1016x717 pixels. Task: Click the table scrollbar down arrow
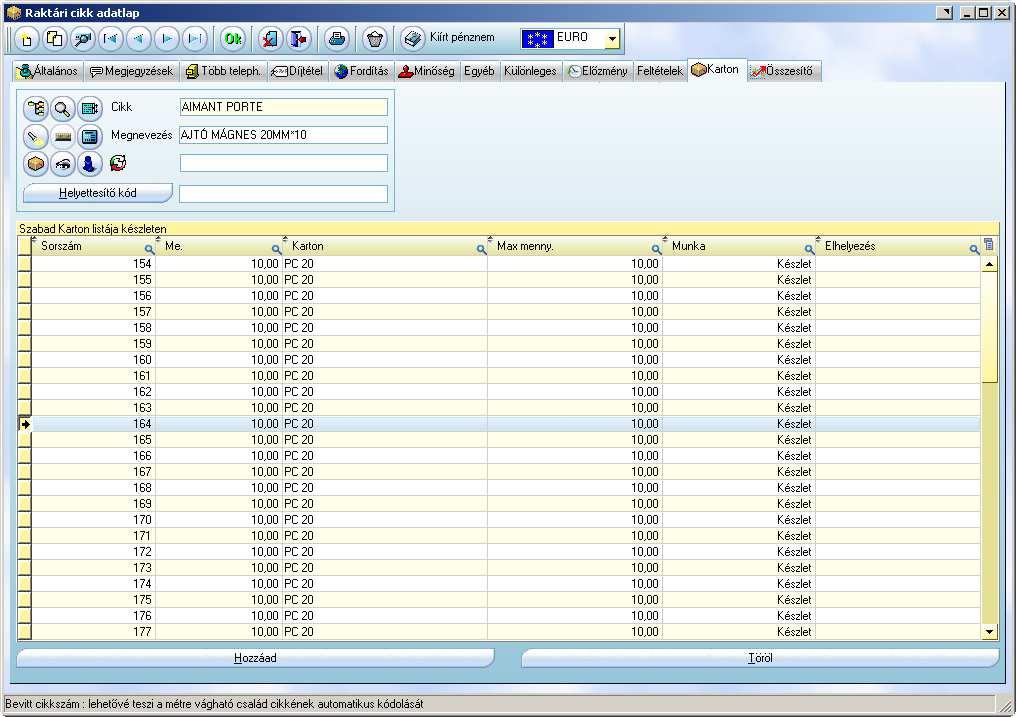[x=989, y=632]
